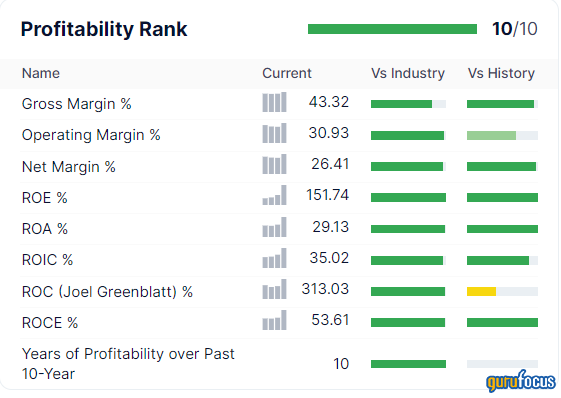Click the Operating Margin % mini chart icon

point(274,133)
